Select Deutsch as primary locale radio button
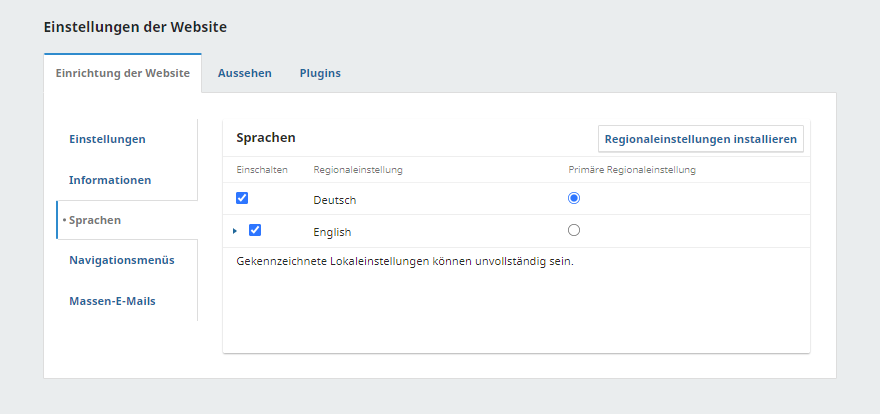 [573, 198]
